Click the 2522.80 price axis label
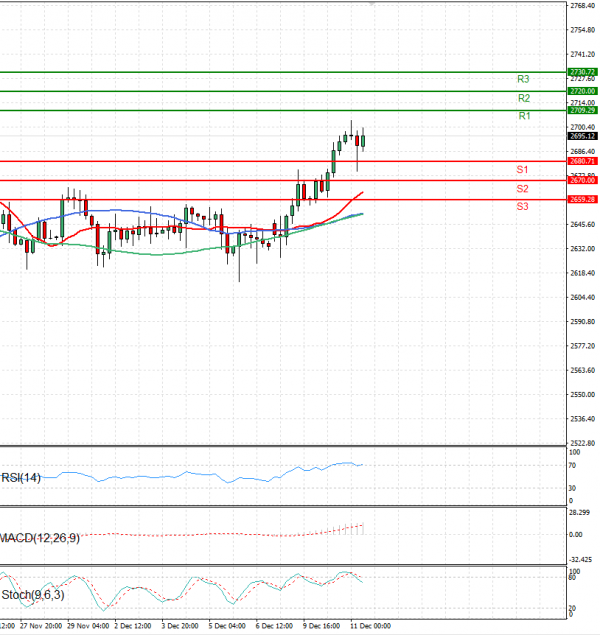This screenshot has height=635, width=600. 583,443
